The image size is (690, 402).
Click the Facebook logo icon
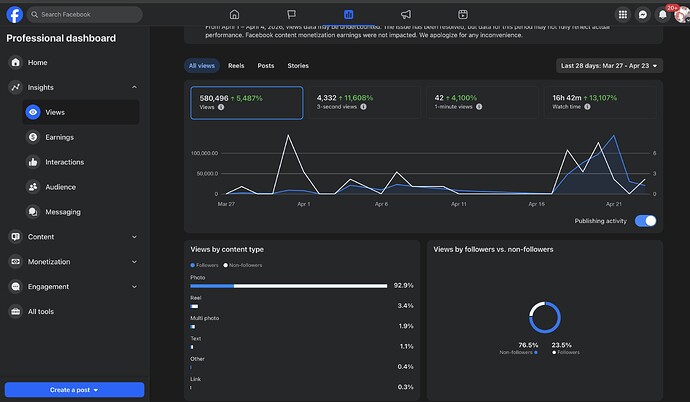pos(14,14)
